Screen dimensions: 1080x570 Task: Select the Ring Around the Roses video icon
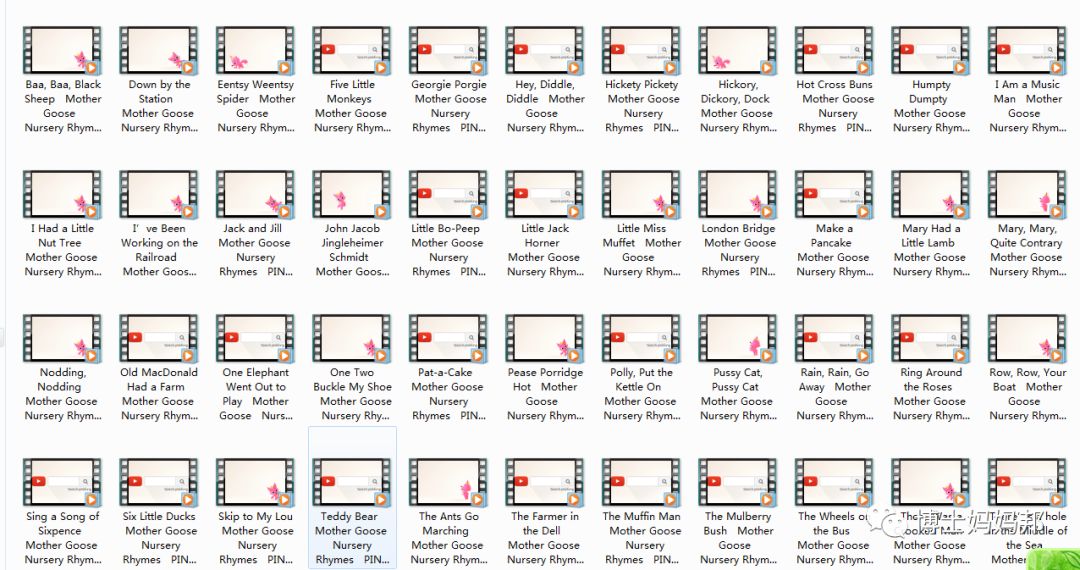point(930,338)
